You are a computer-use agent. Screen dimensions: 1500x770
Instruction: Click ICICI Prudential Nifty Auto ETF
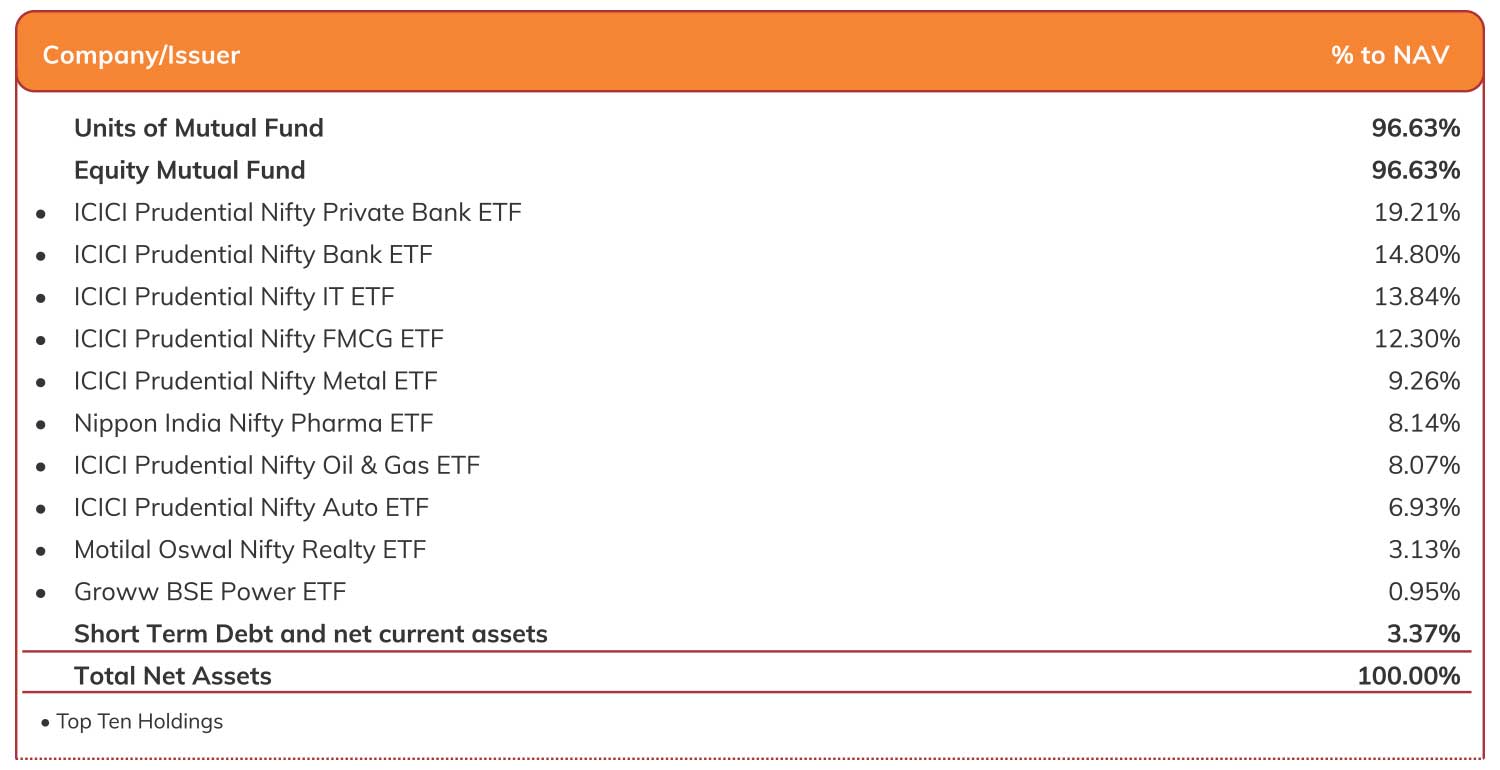click(251, 507)
